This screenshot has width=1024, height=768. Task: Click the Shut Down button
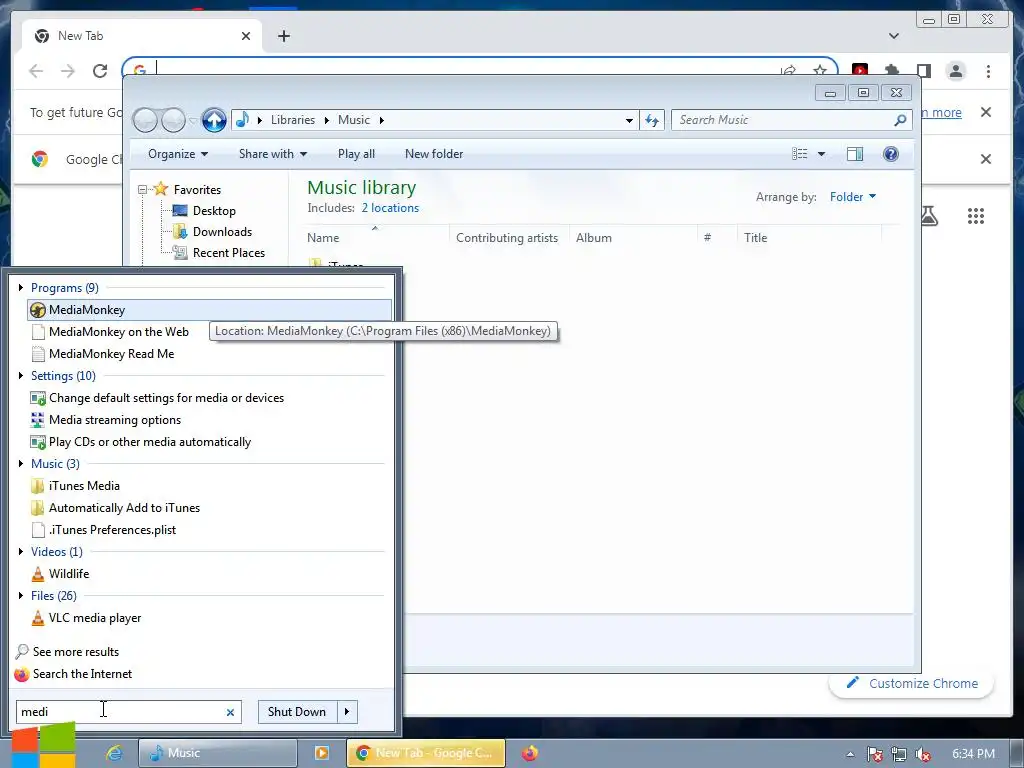[x=297, y=712]
